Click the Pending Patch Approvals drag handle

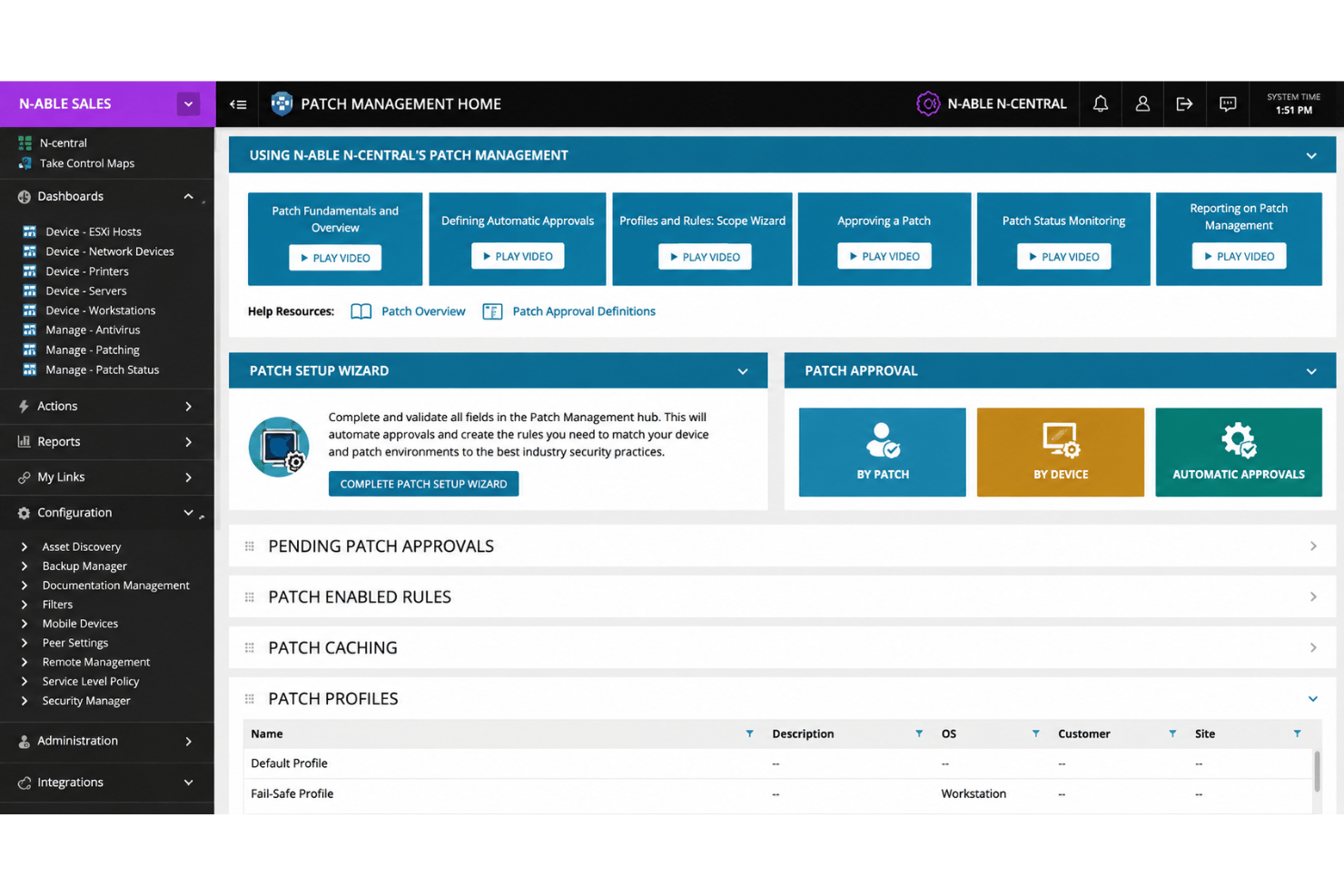coord(250,546)
